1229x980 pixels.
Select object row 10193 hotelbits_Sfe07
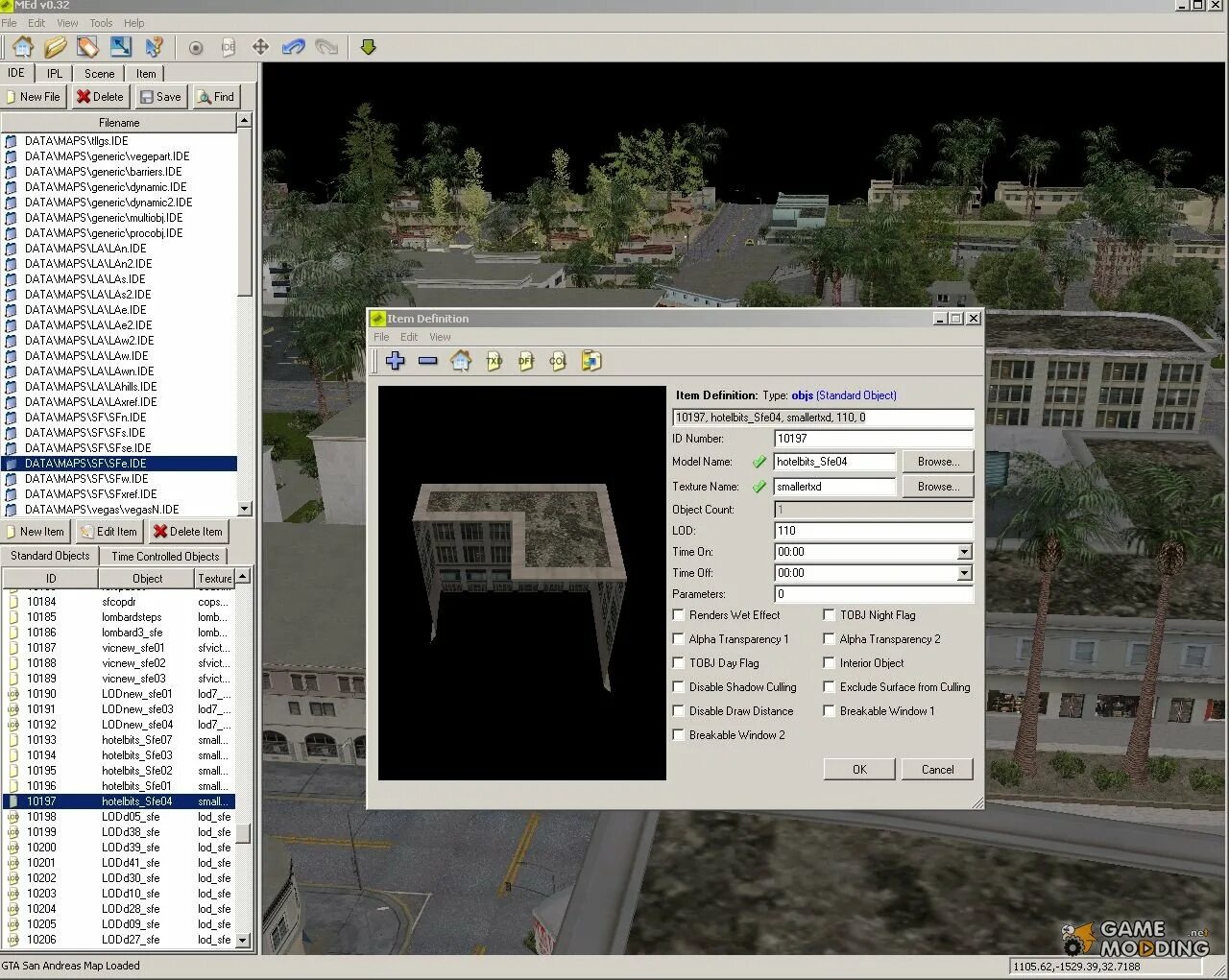click(119, 740)
